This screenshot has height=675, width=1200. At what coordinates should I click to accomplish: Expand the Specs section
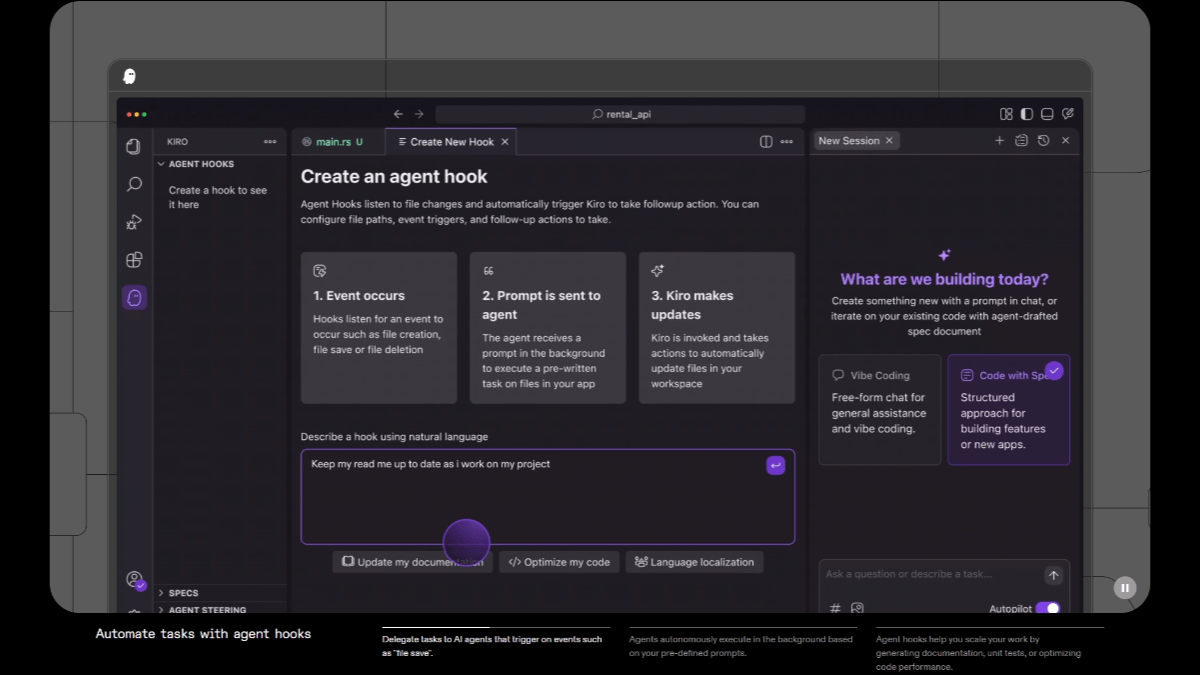coord(183,593)
